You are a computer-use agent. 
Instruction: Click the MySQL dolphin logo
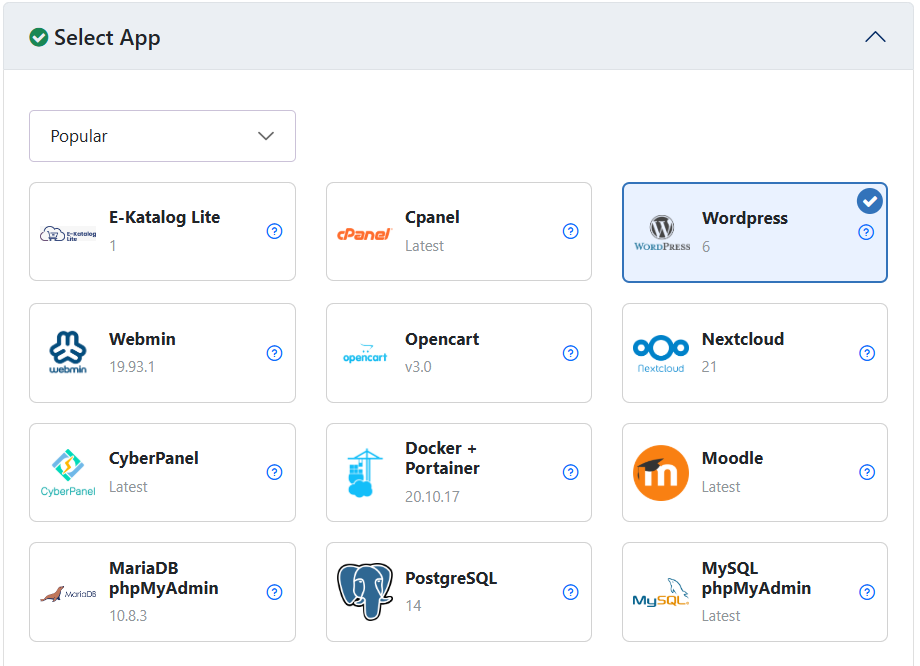(661, 593)
